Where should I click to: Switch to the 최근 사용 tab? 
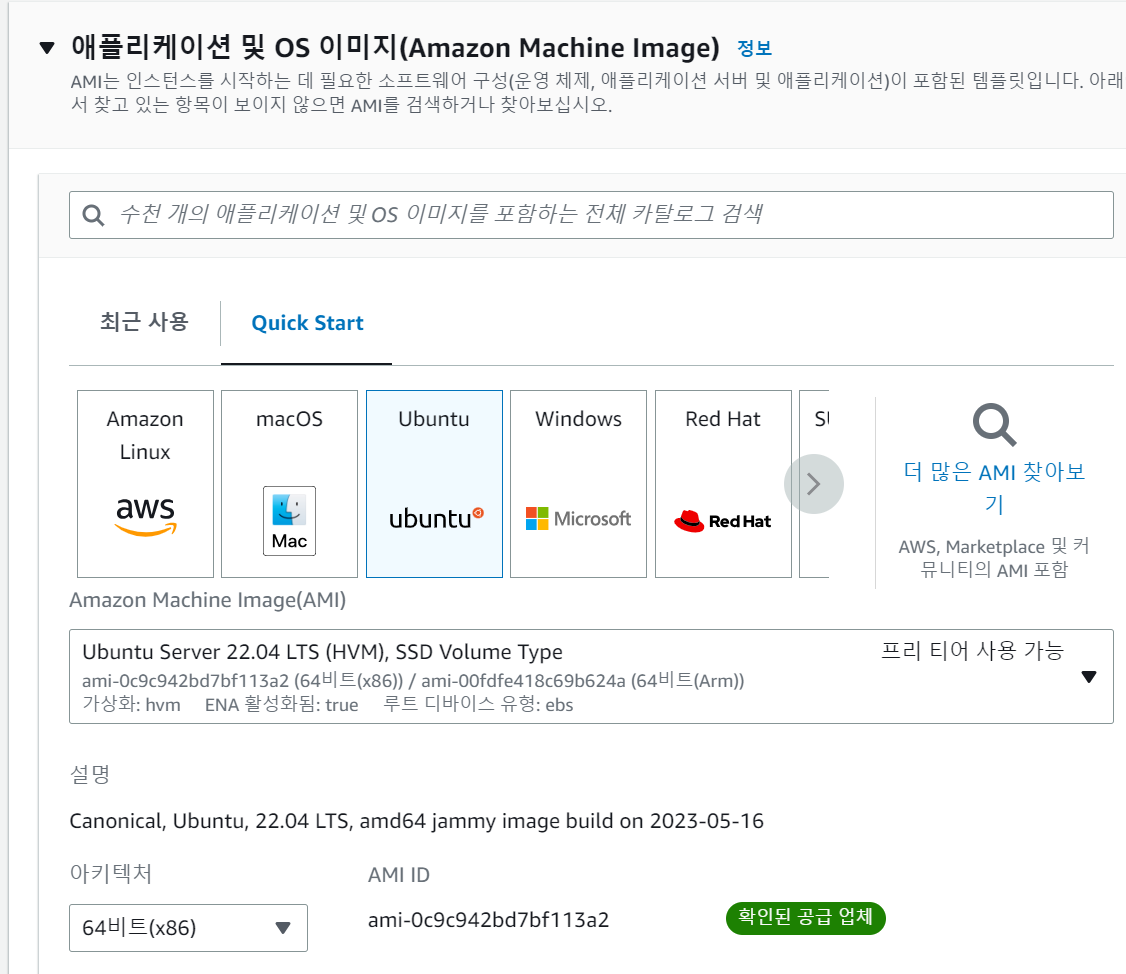click(x=144, y=322)
